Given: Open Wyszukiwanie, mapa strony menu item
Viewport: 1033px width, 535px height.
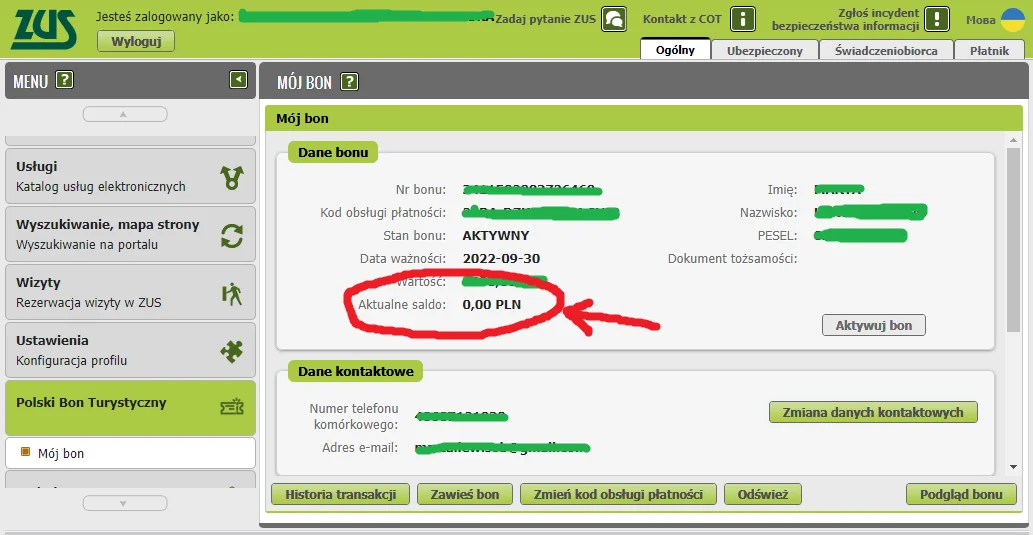Looking at the screenshot, I should point(130,234).
